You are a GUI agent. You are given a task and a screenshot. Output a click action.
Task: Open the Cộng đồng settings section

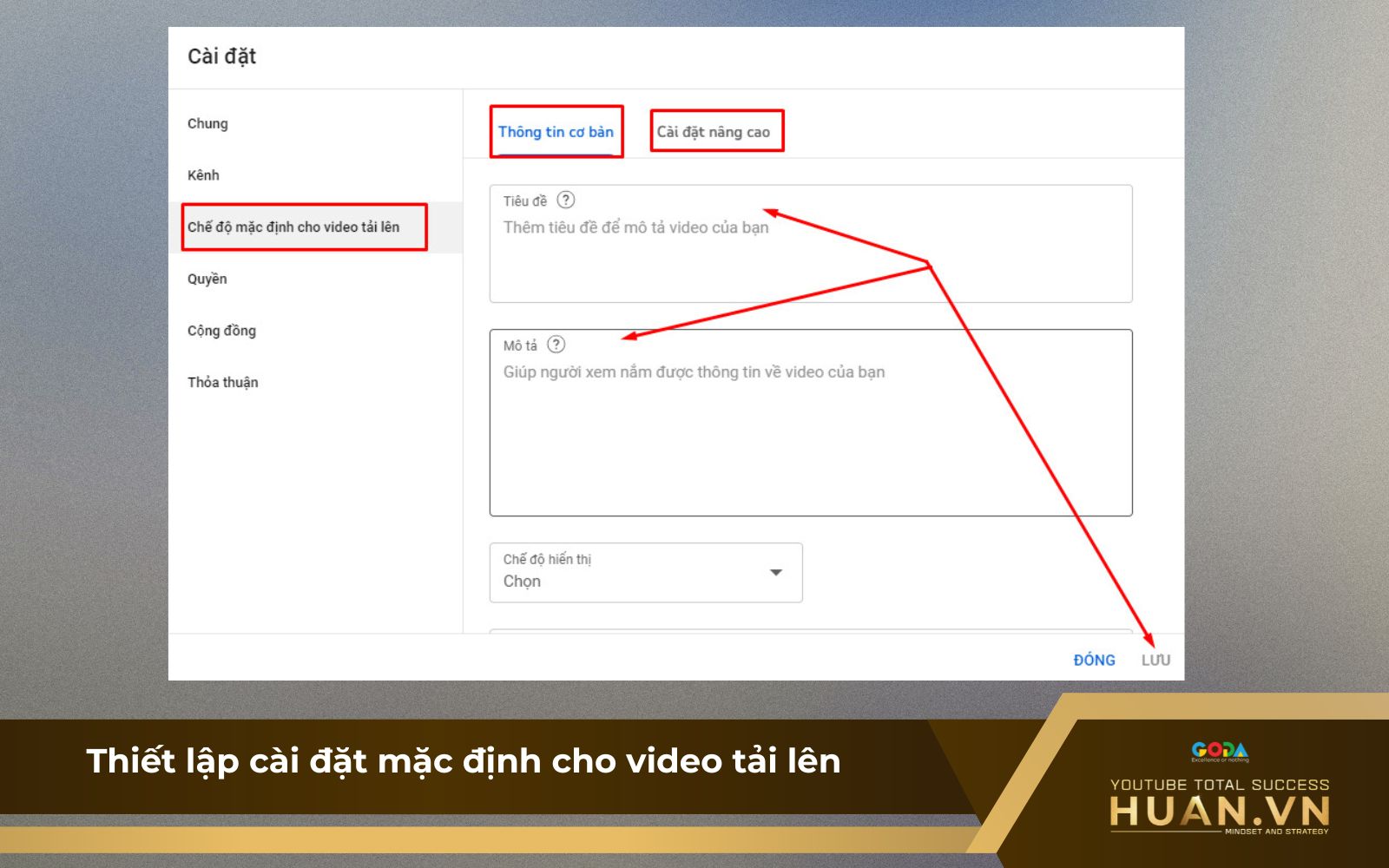pos(221,331)
